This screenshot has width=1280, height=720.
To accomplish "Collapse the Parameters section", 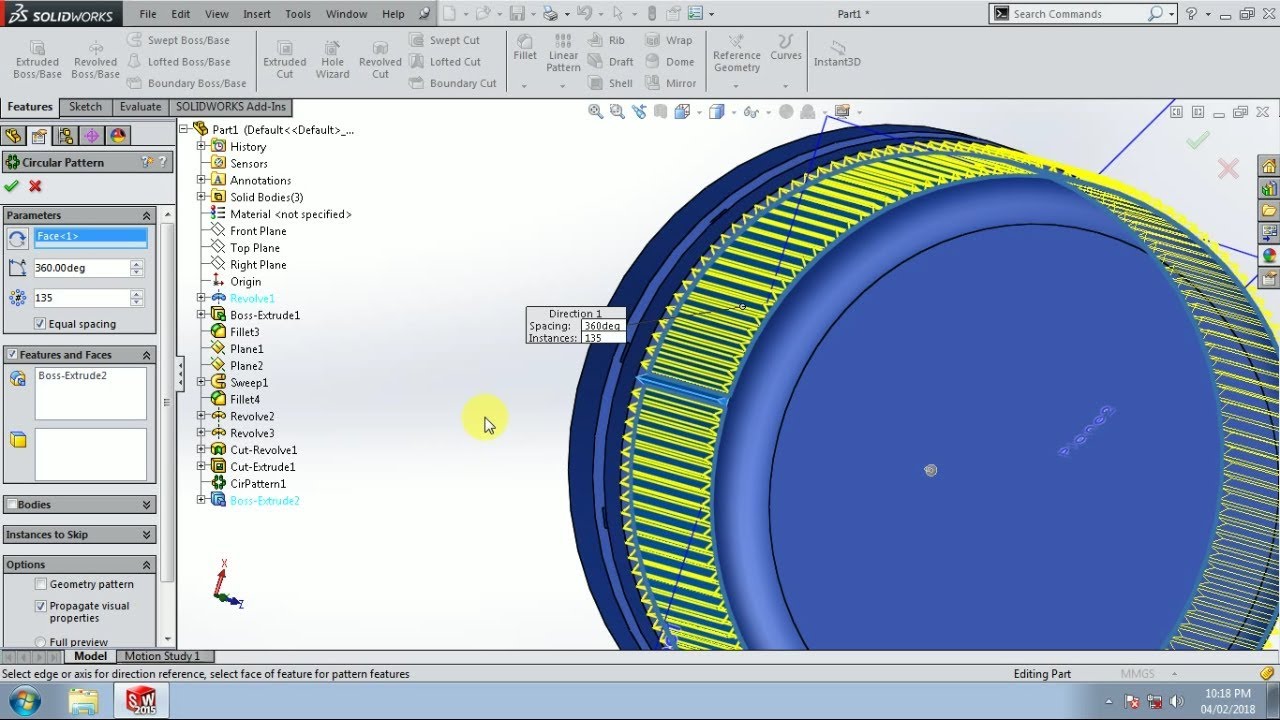I will click(147, 215).
